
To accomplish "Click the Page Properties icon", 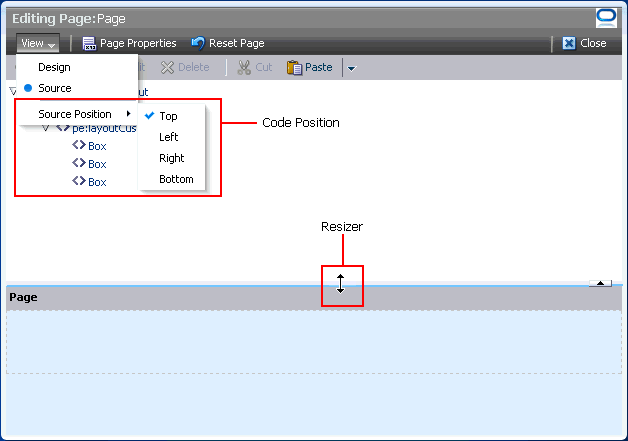I will click(89, 43).
